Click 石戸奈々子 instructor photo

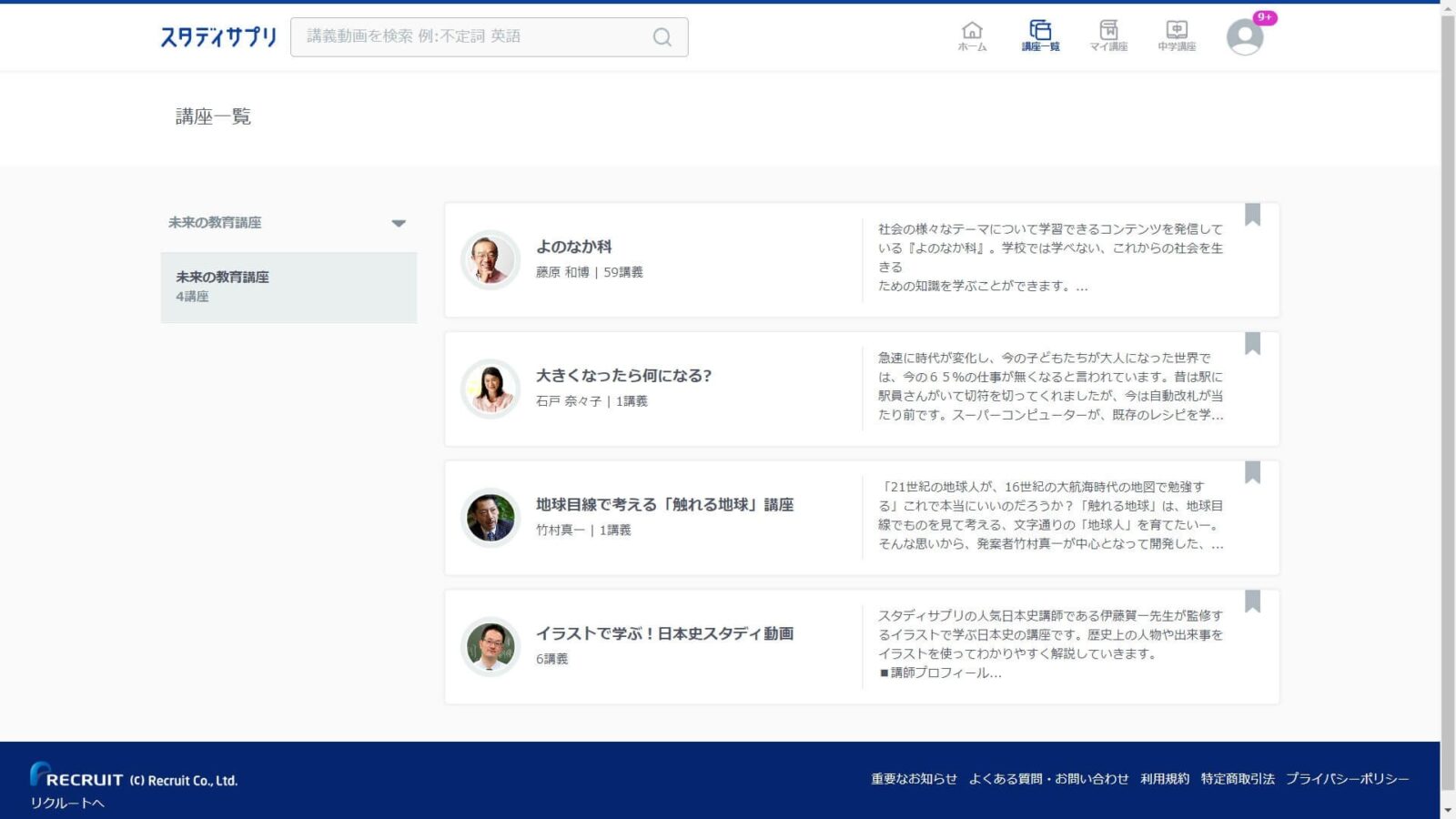pos(490,389)
